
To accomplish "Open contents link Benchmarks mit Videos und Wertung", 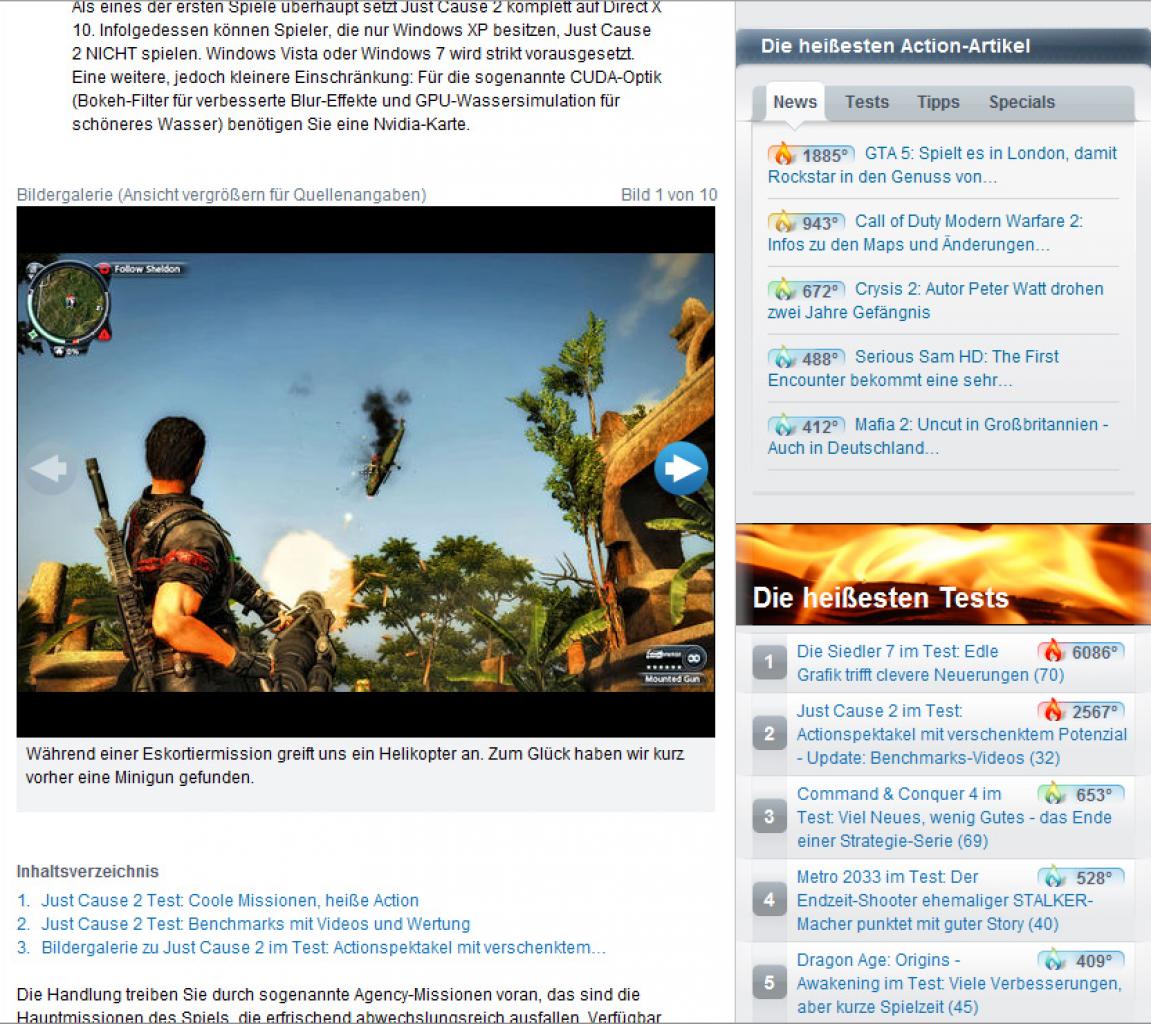I will coord(255,924).
